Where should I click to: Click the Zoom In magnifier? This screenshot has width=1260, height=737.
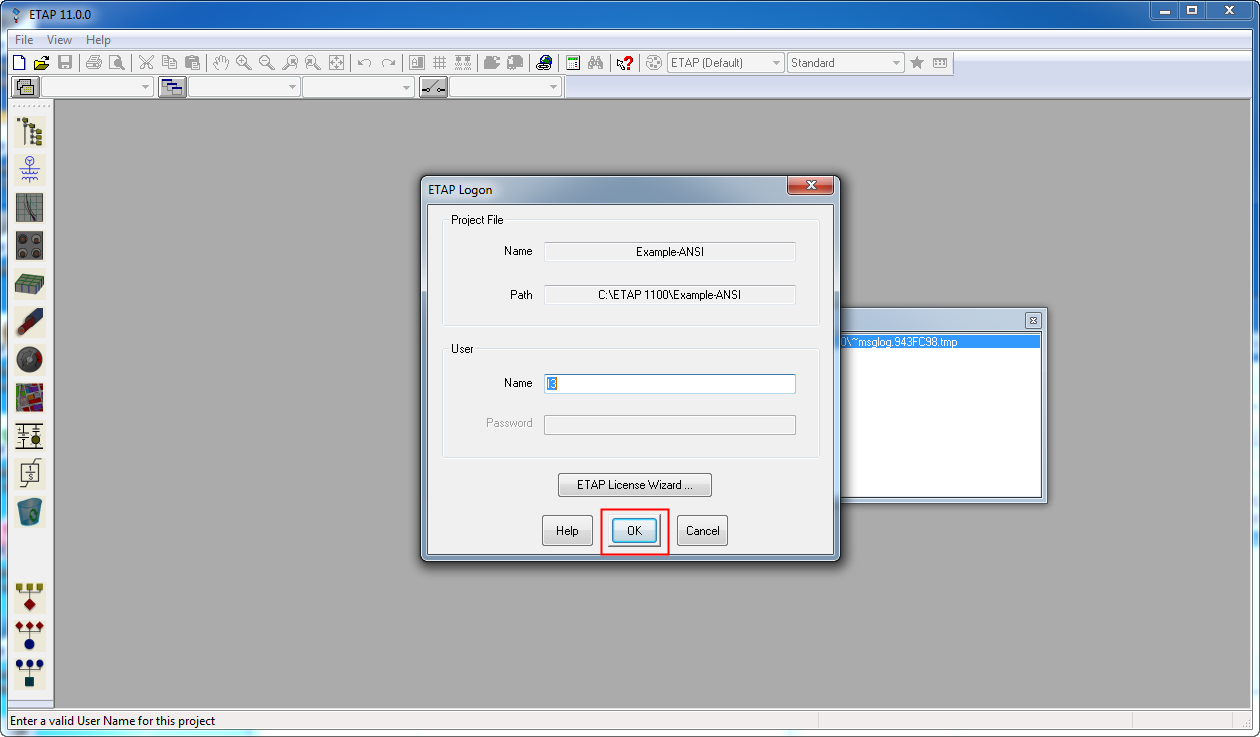point(244,63)
